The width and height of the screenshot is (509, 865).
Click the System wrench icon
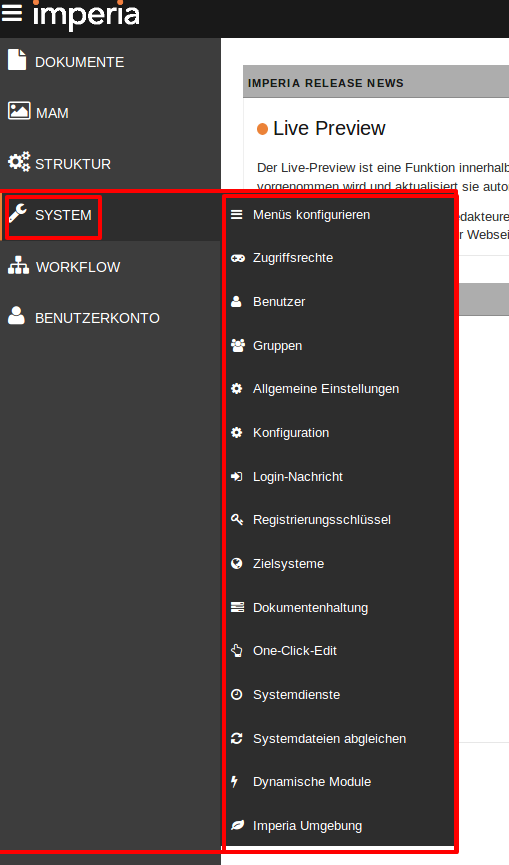click(x=18, y=213)
